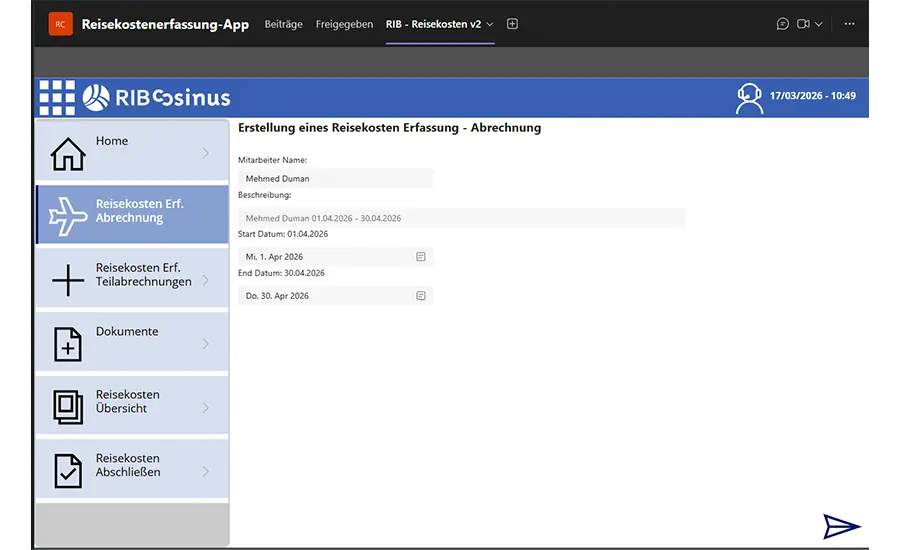Click the white app grid icon
The image size is (900, 550).
(x=57, y=98)
